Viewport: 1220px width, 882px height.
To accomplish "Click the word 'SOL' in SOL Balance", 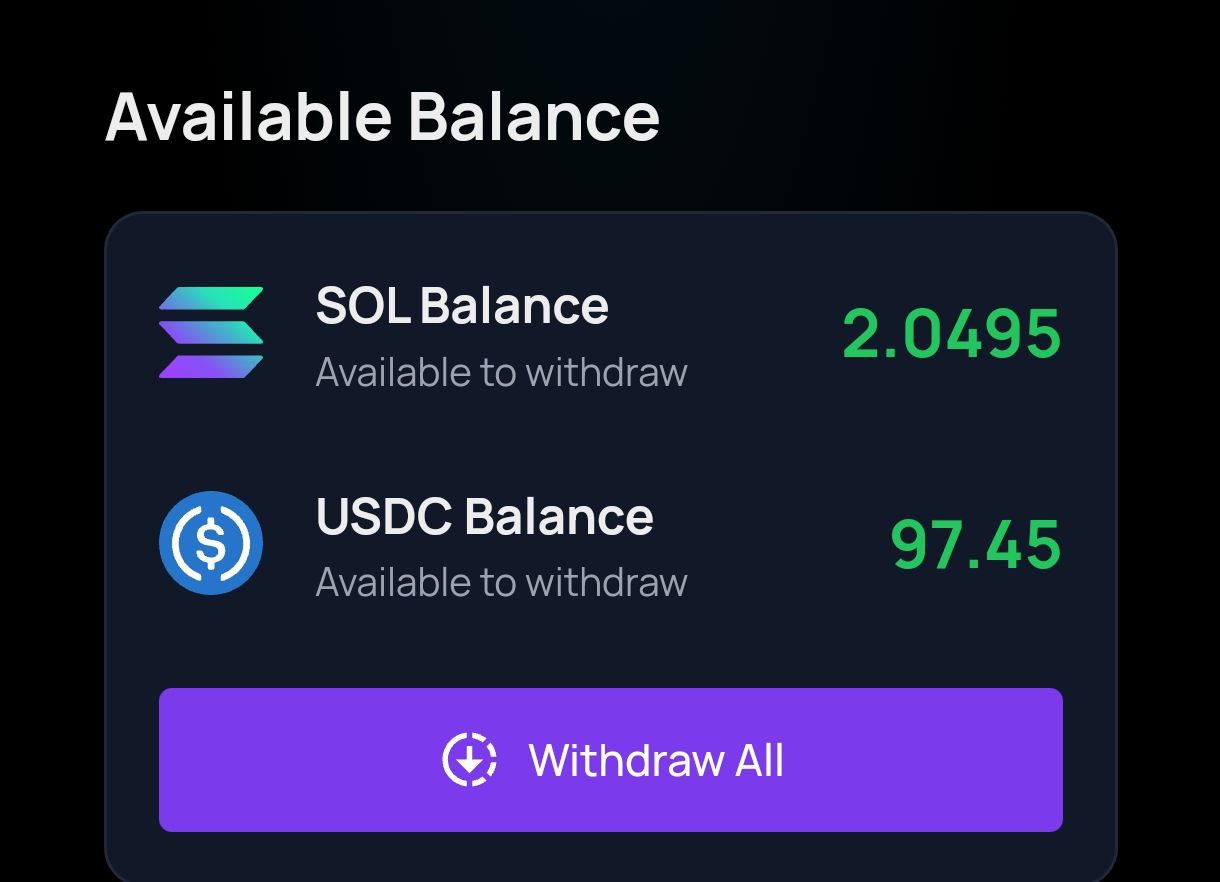I will 363,306.
